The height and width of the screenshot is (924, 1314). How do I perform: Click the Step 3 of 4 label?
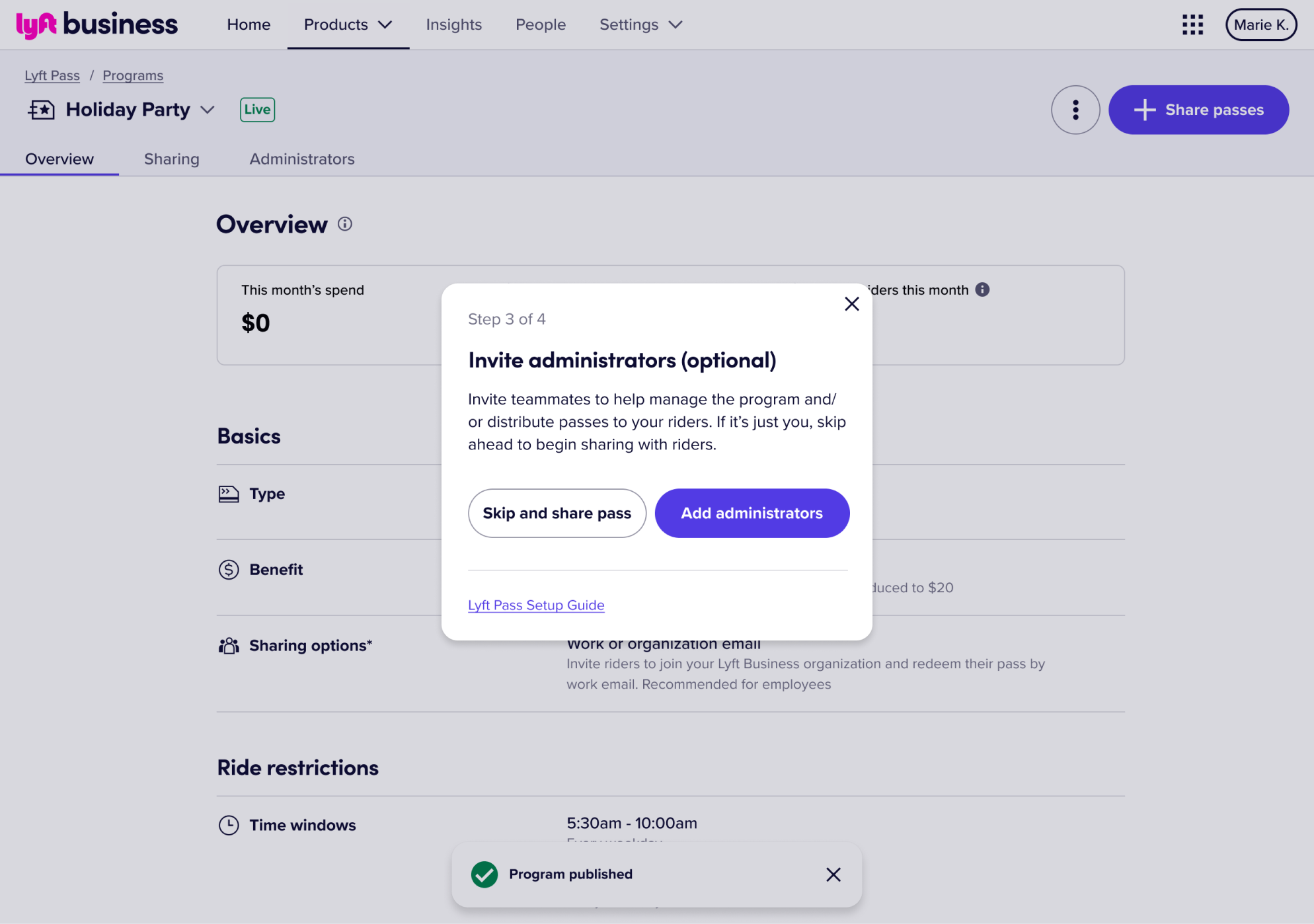click(x=507, y=319)
